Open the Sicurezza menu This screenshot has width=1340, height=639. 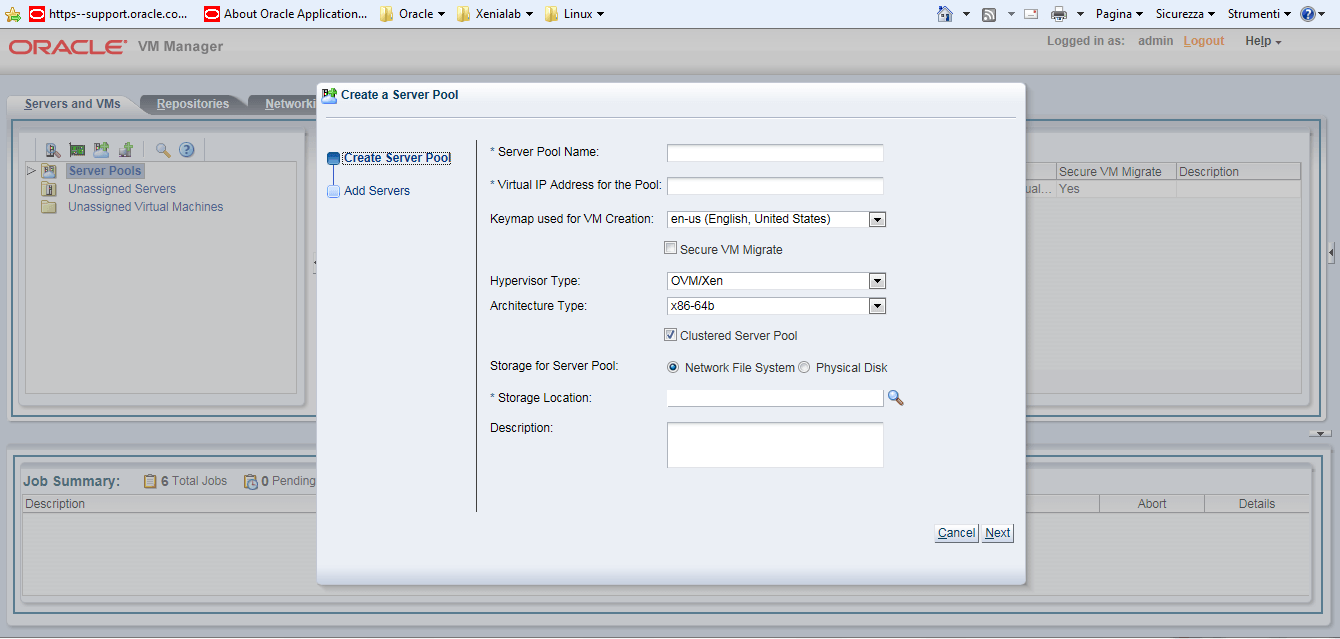pos(1185,14)
